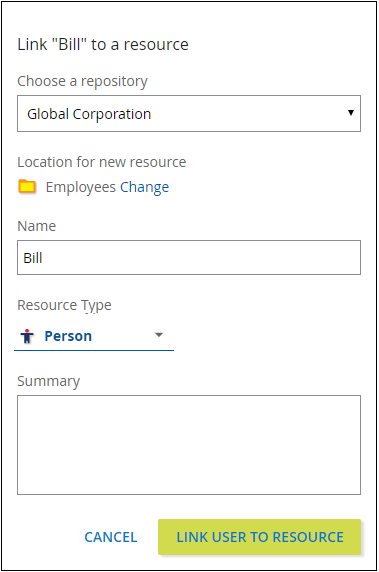Click the Global Corporation text in repository box
The image size is (379, 572).
tap(89, 114)
